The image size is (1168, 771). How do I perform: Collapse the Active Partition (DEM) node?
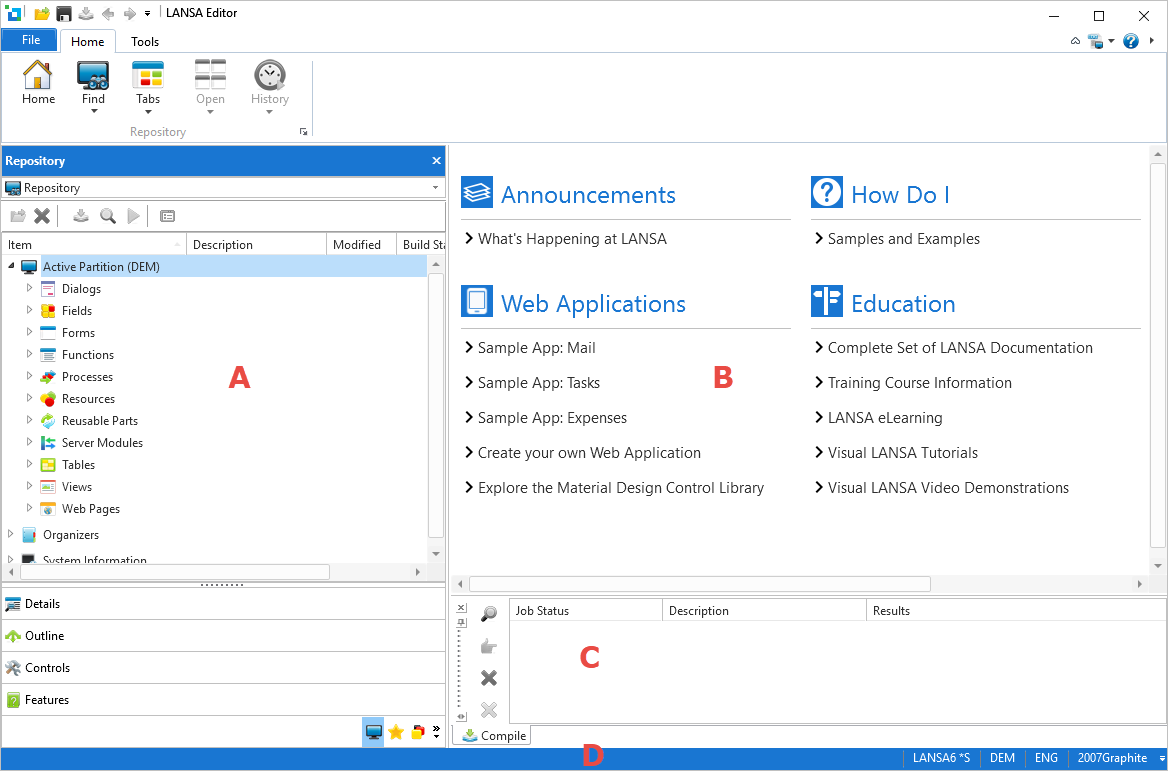11,266
